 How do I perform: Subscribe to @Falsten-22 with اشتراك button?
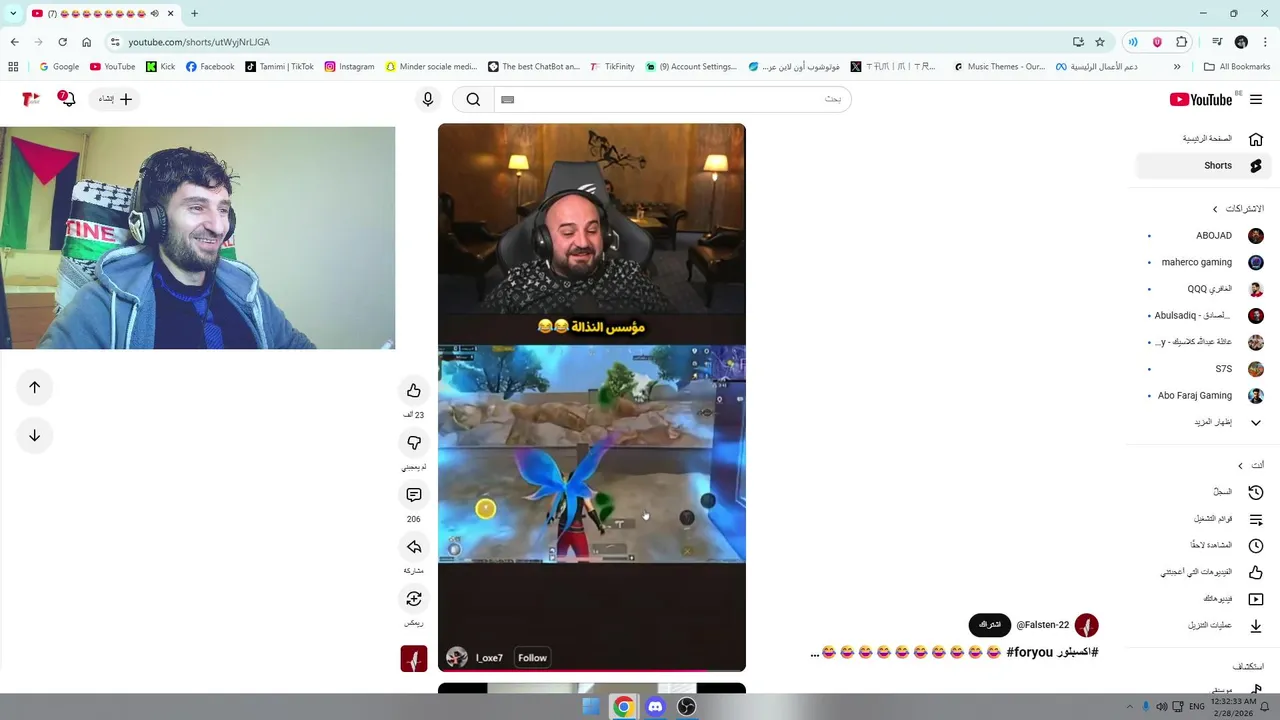pos(990,625)
